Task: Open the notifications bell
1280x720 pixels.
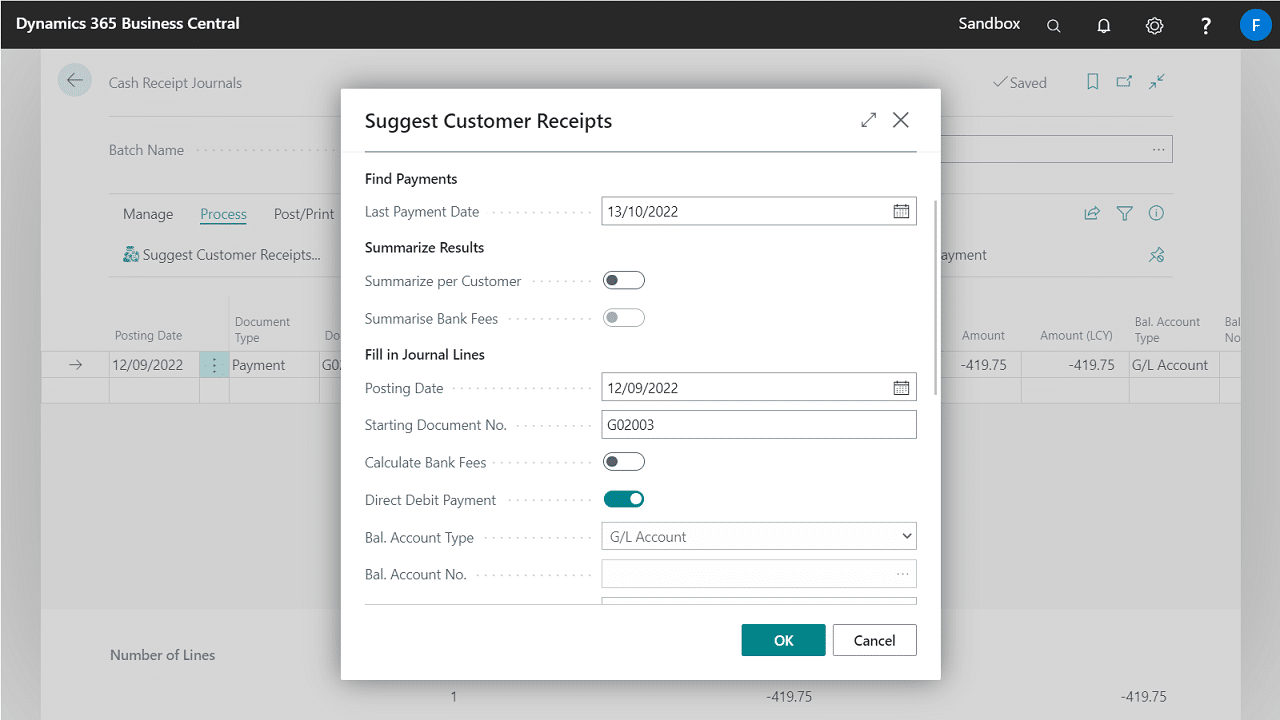Action: pos(1104,26)
